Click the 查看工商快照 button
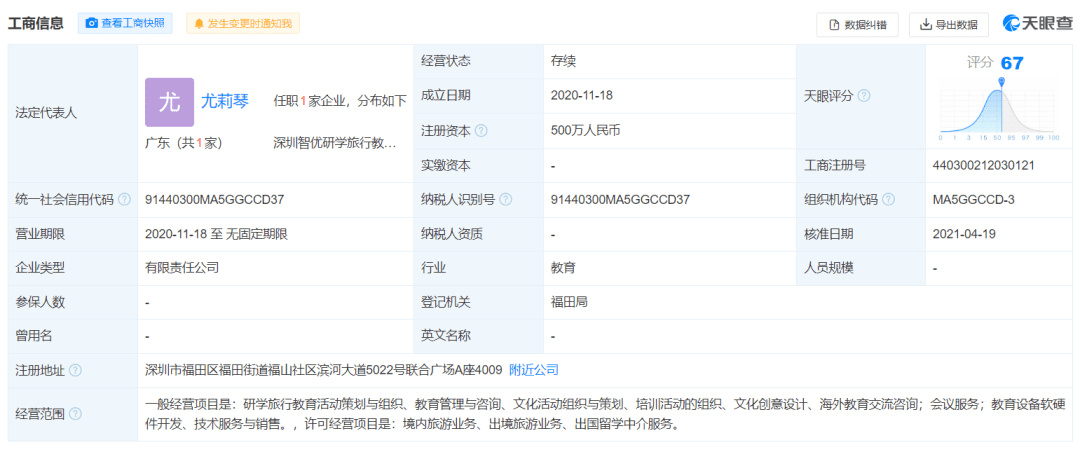This screenshot has height=452, width=1080. tap(125, 23)
